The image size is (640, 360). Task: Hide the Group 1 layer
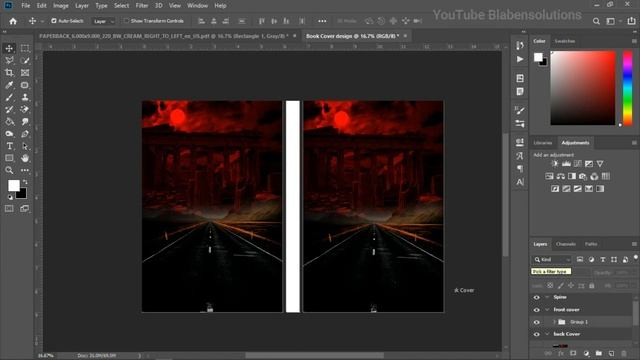(x=536, y=322)
